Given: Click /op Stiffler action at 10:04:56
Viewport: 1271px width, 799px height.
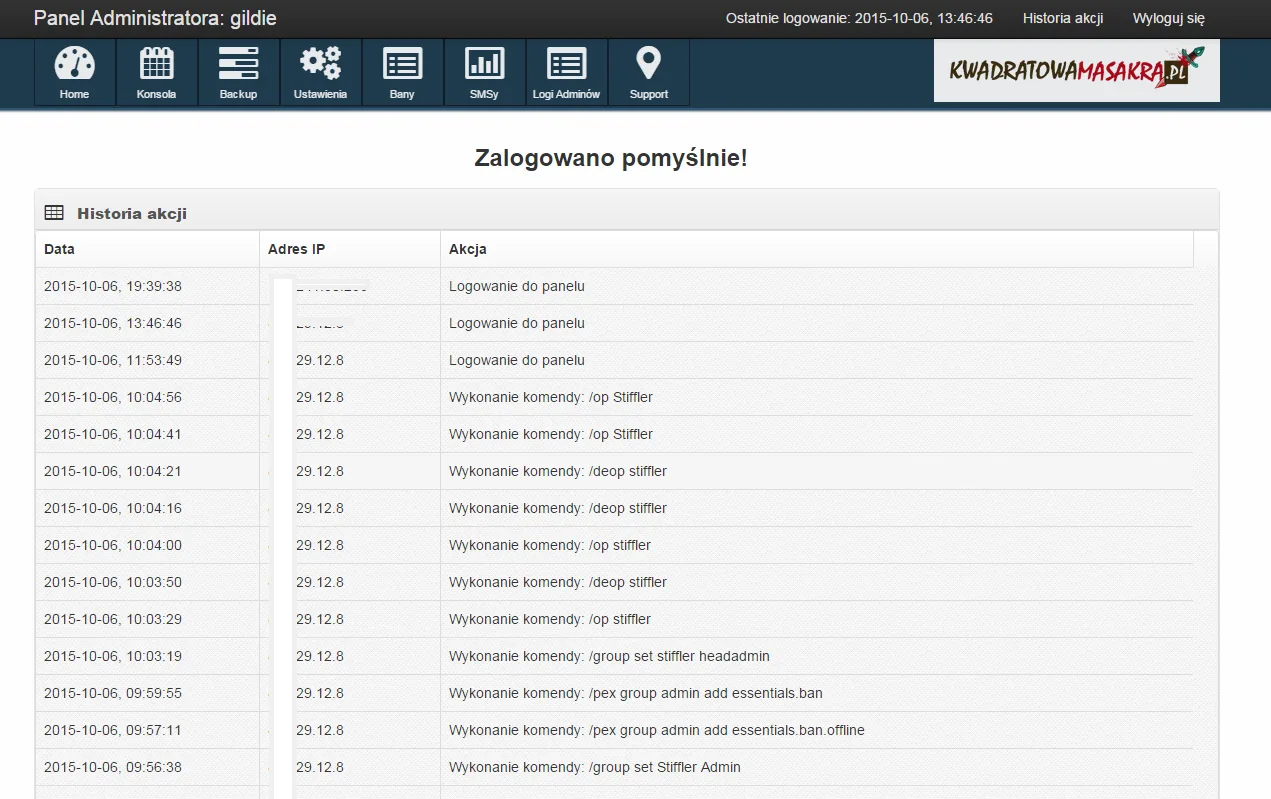Looking at the screenshot, I should (551, 397).
